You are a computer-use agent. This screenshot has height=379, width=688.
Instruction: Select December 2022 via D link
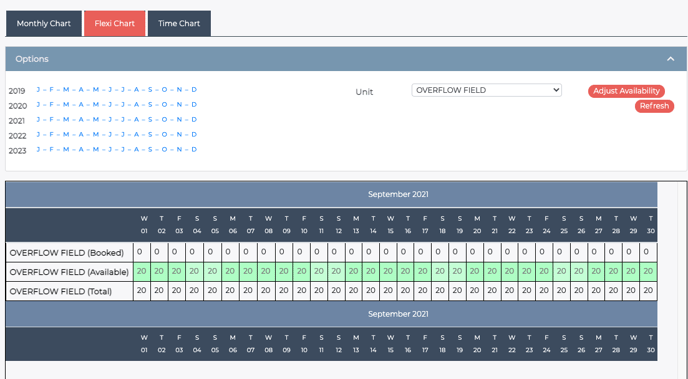194,134
